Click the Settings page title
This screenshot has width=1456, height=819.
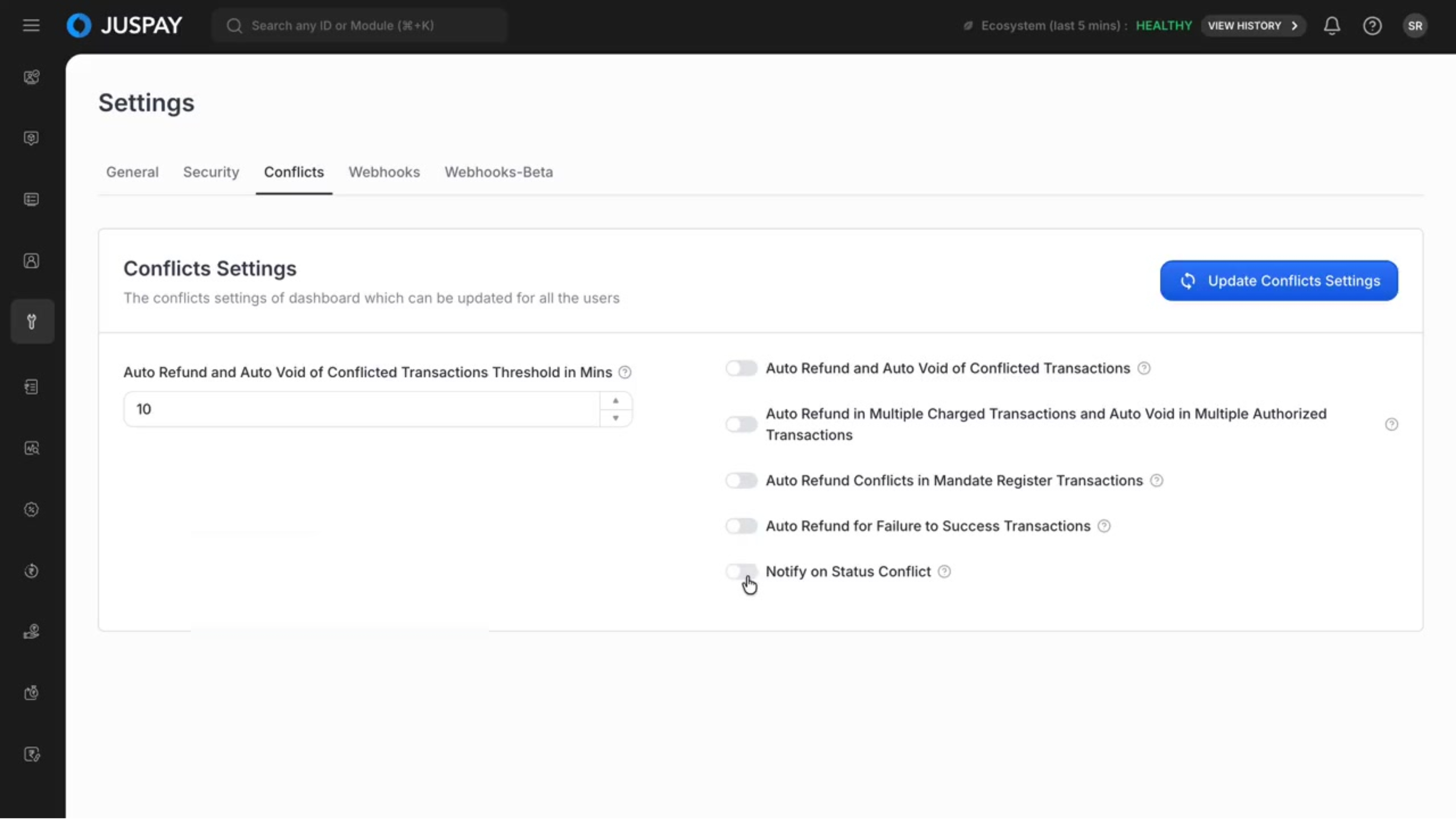[146, 103]
